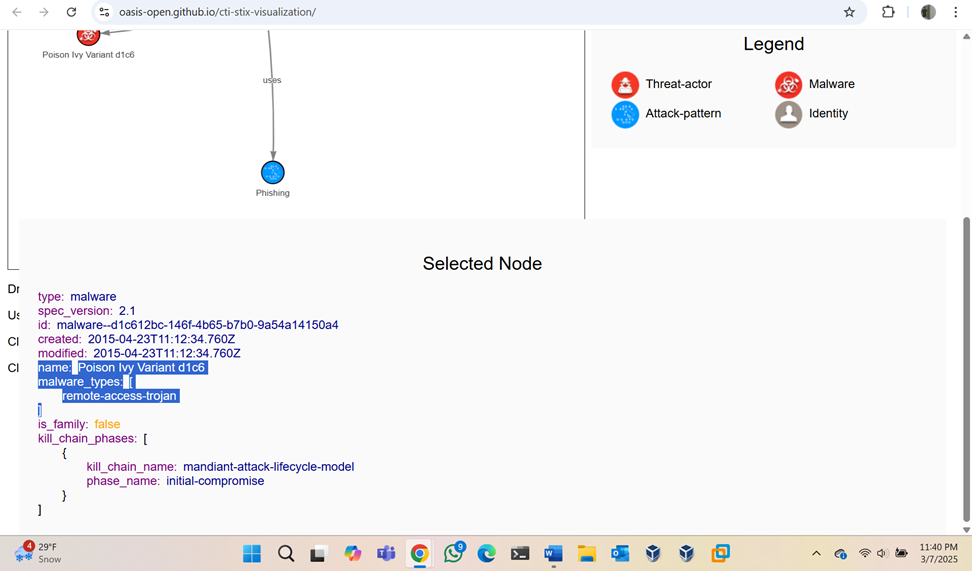The image size is (972, 571).
Task: Click the scrollbar up arrow
Action: point(966,36)
